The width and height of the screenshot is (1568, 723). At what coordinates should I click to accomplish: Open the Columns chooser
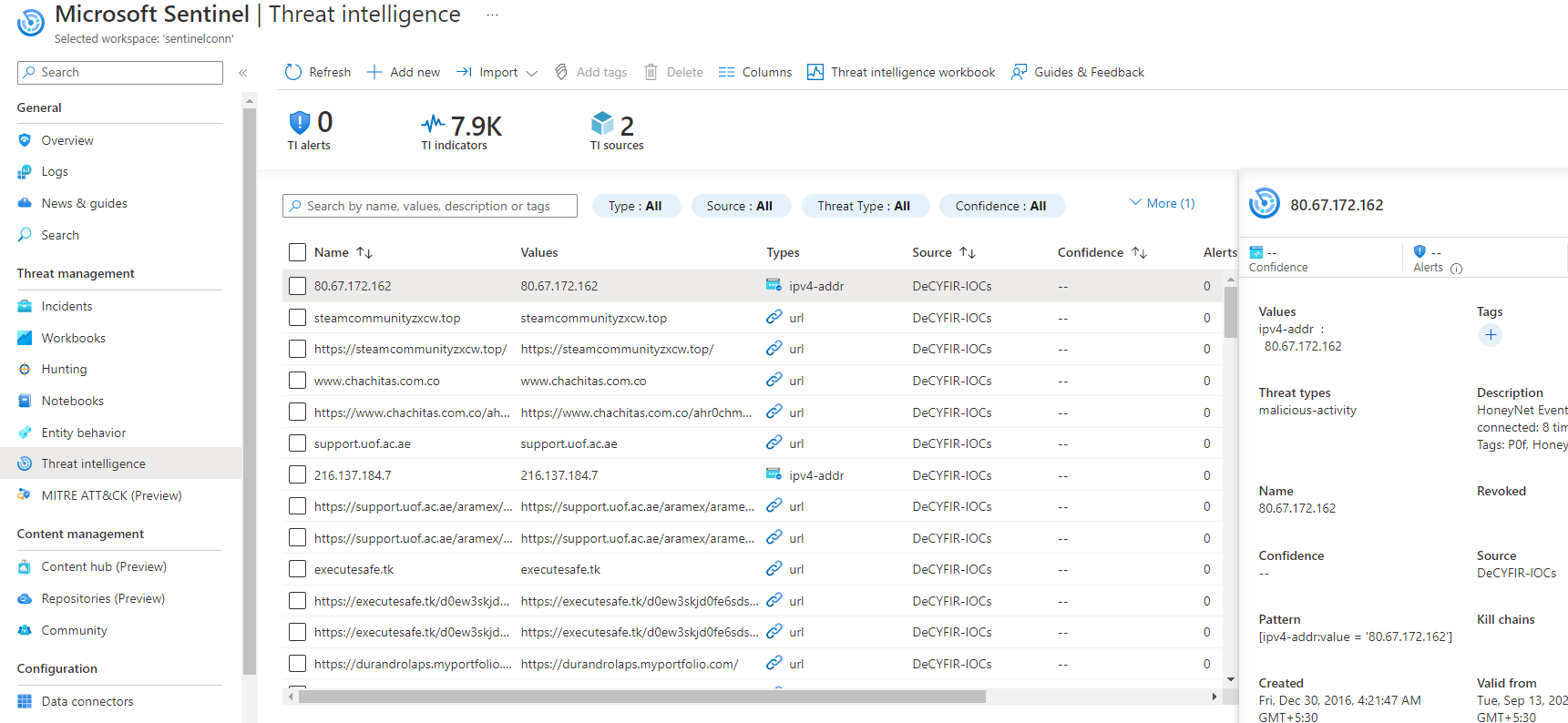pos(754,72)
